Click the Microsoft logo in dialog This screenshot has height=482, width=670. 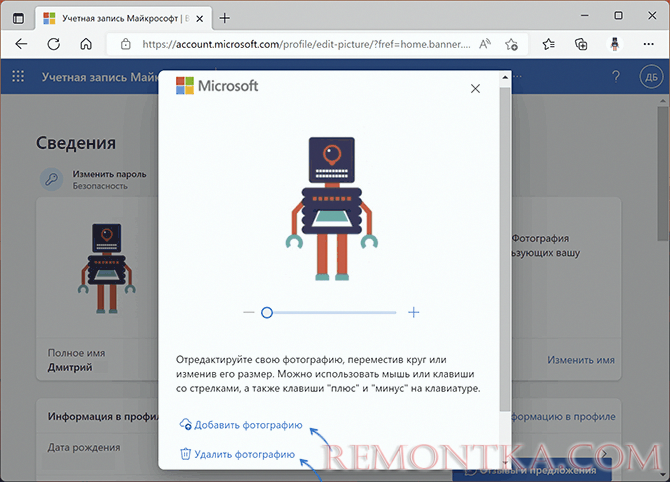pyautogui.click(x=217, y=86)
